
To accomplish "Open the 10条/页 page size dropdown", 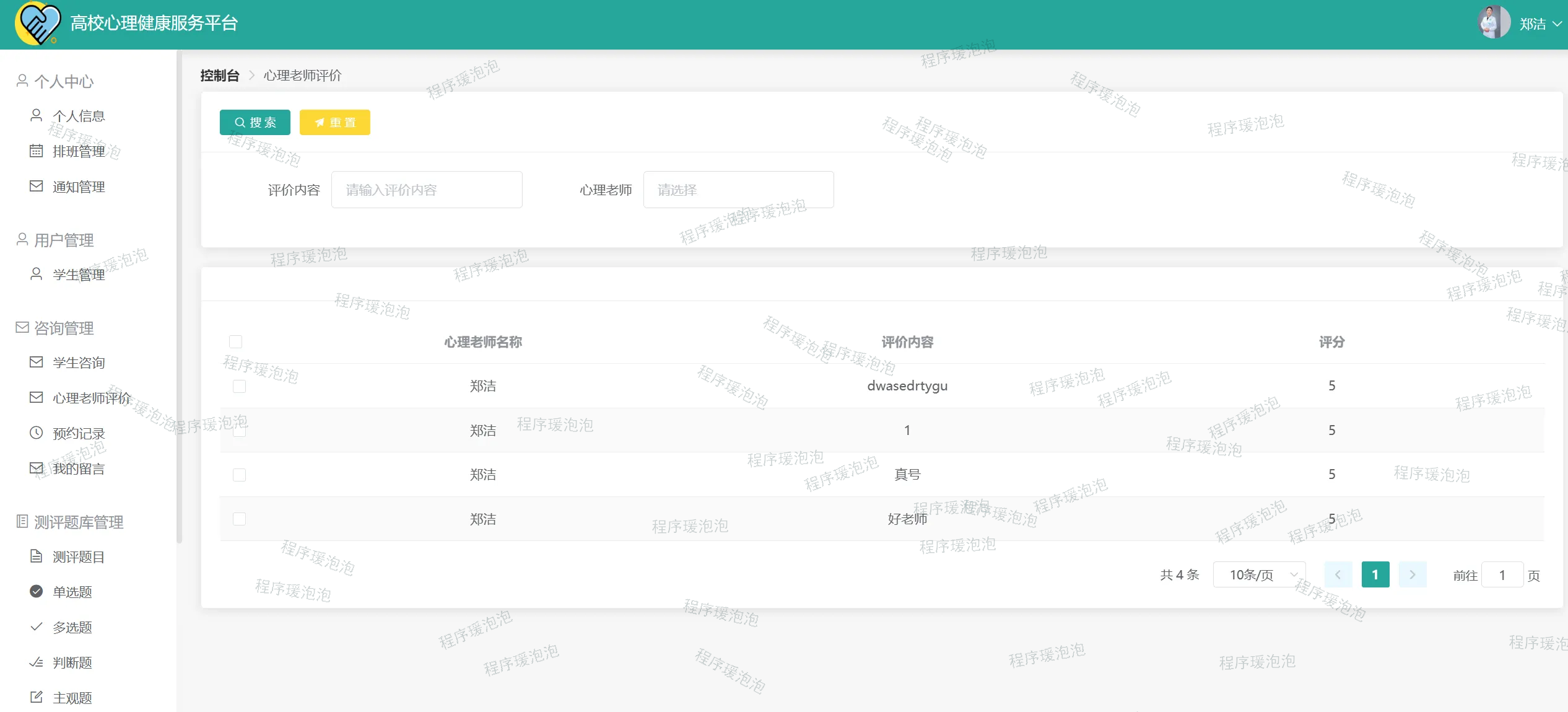I will click(x=1259, y=574).
